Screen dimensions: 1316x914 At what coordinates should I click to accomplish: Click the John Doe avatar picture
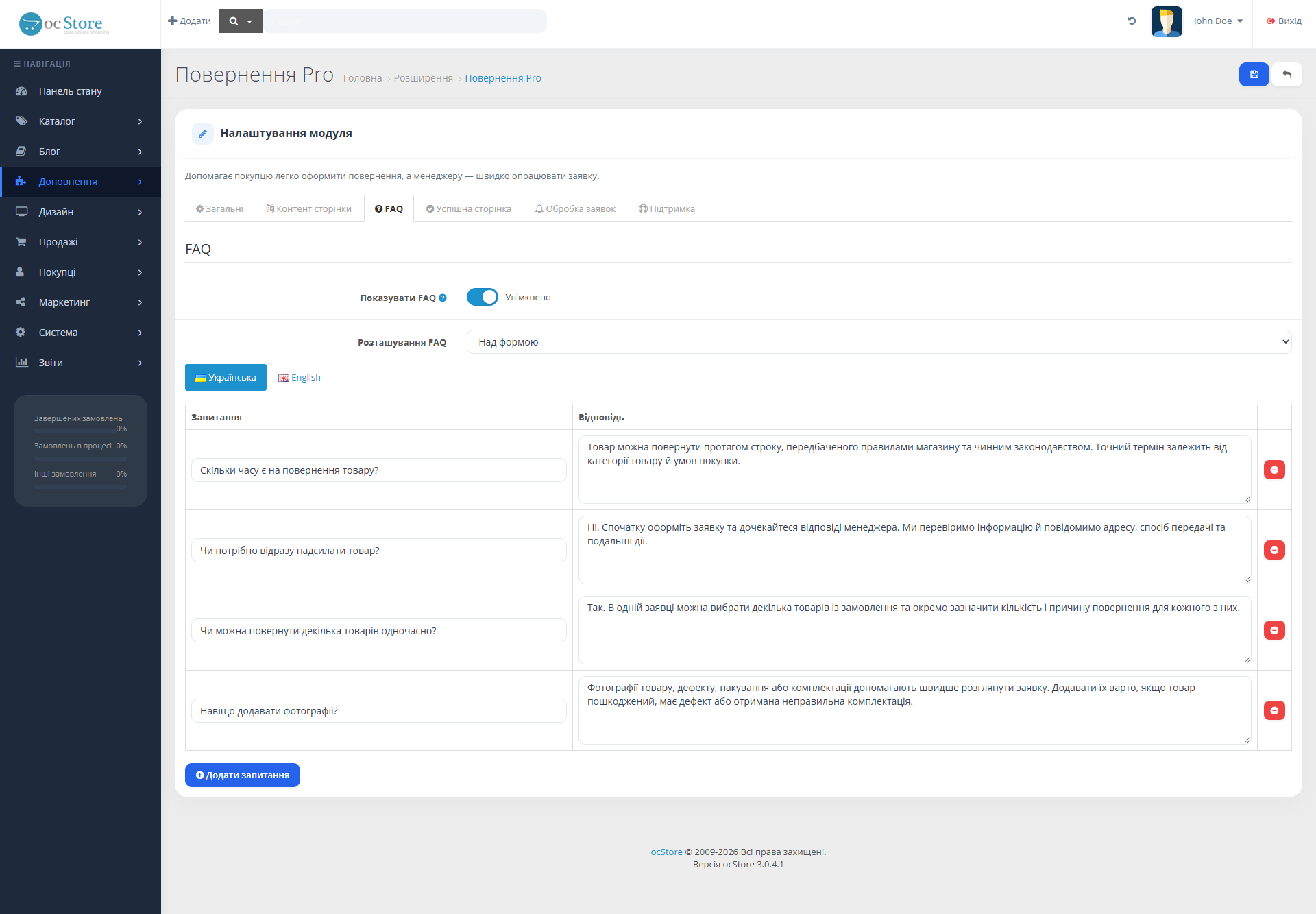coord(1167,21)
